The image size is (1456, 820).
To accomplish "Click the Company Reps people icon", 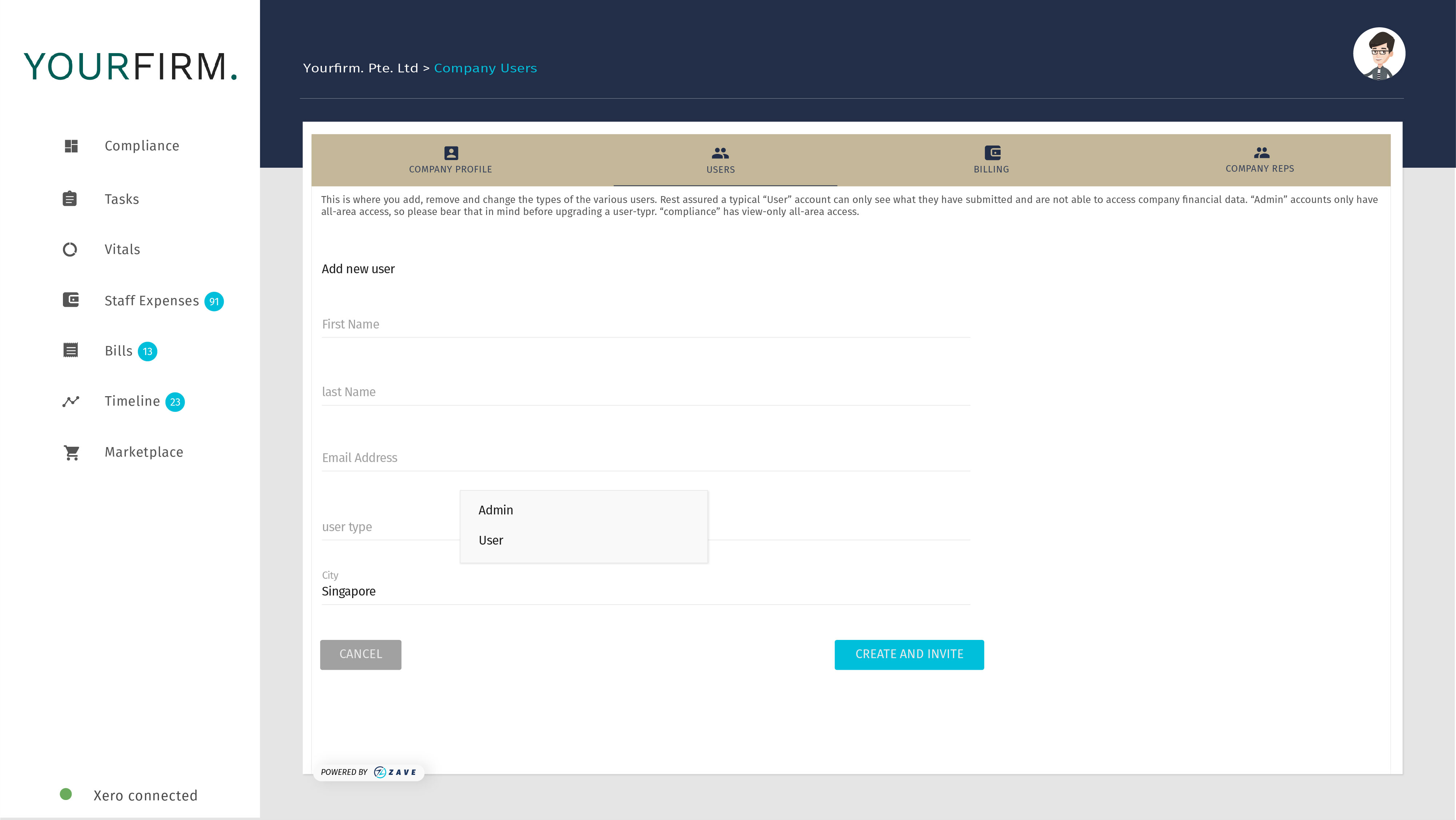I will pyautogui.click(x=1261, y=152).
